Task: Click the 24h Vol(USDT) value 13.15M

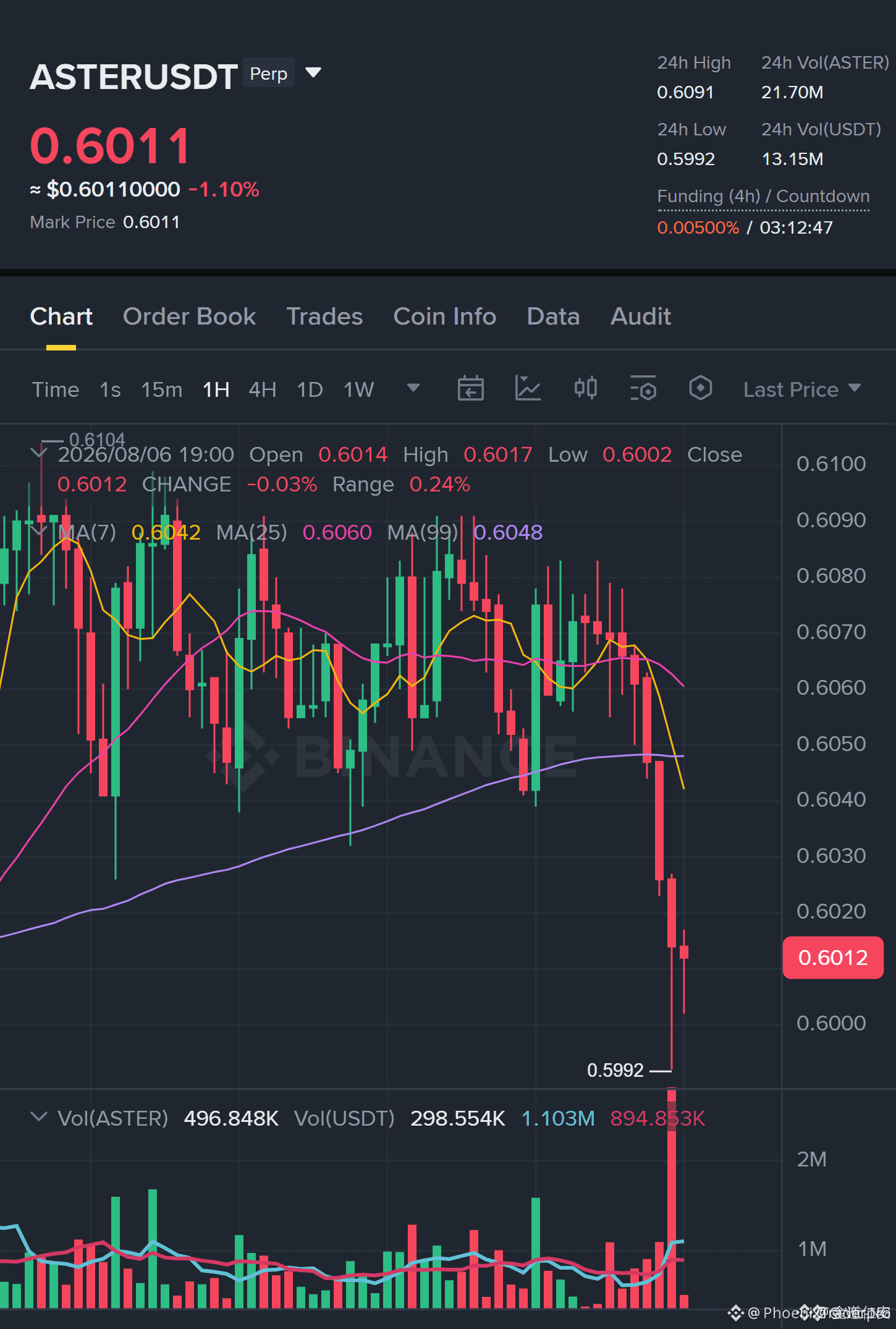Action: pos(792,159)
